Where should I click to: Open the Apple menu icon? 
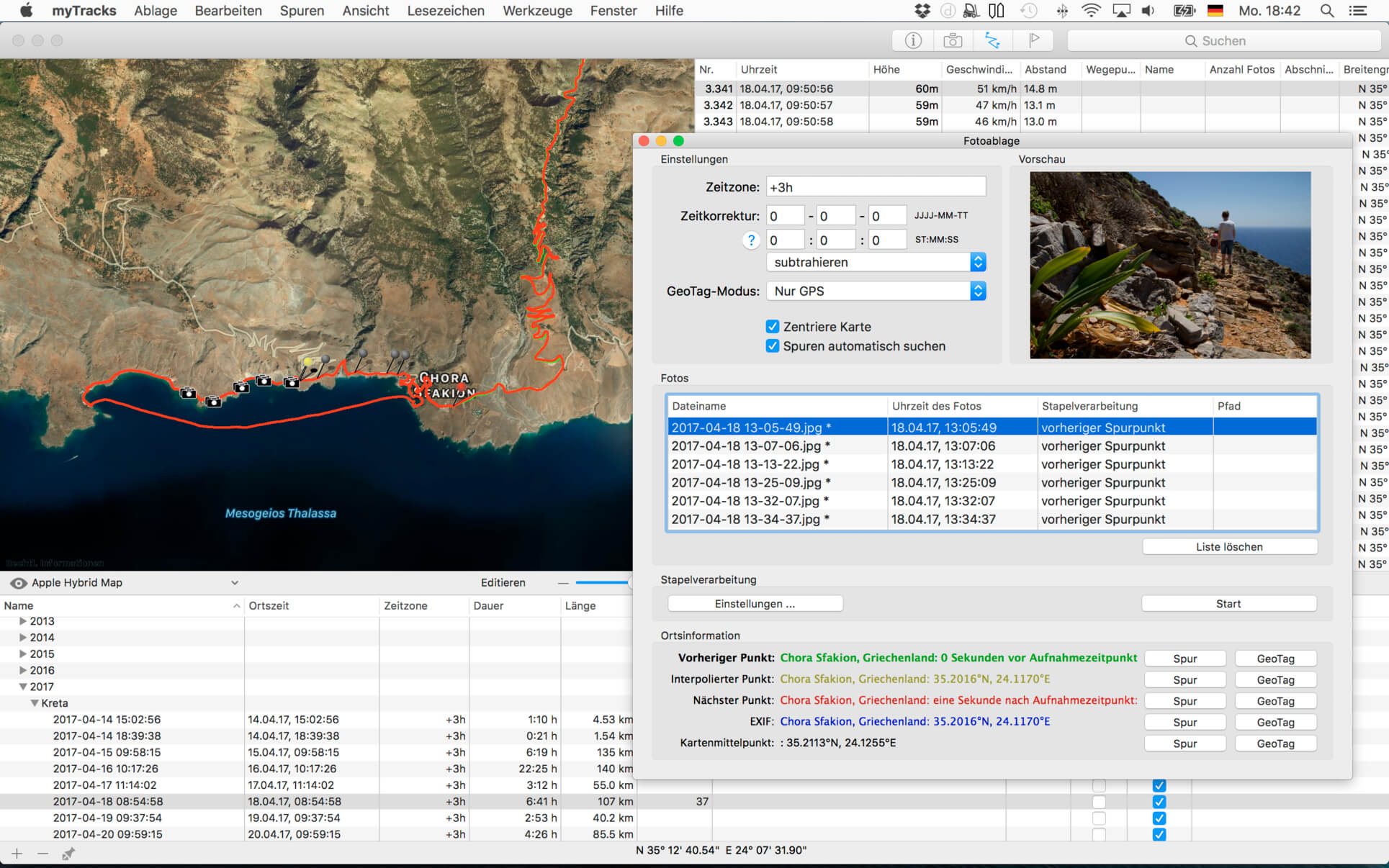click(x=26, y=11)
